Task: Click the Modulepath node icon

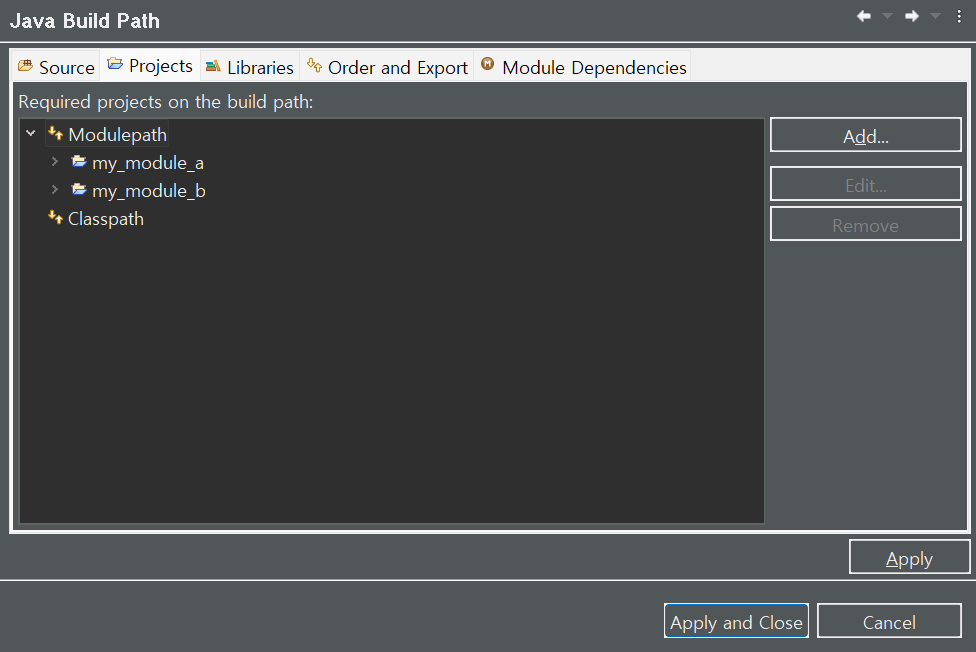Action: click(55, 133)
